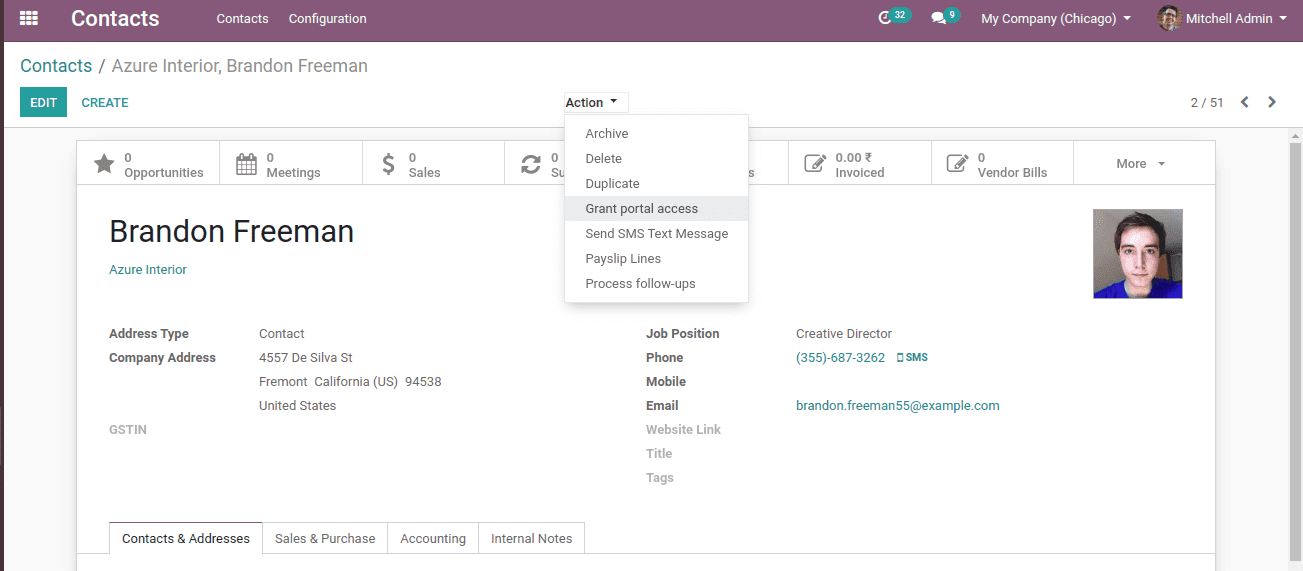Click the CREATE button

(105, 102)
